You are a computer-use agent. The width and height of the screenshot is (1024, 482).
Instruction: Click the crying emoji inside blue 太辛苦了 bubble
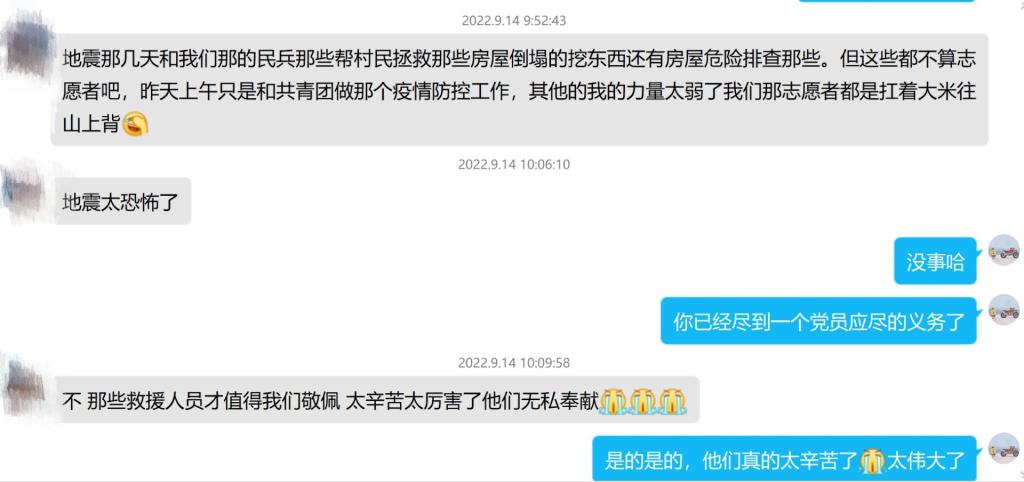point(872,461)
